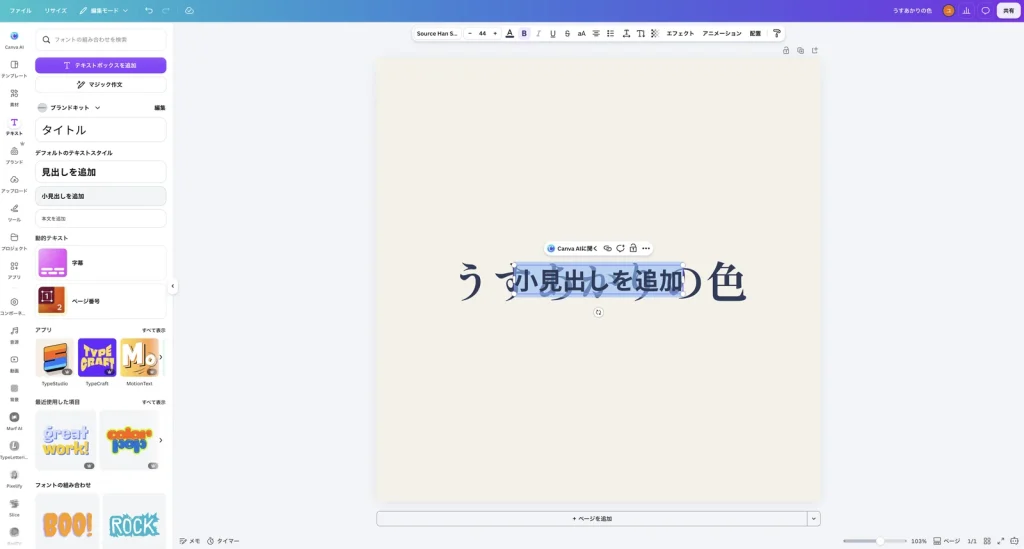The image size is (1024, 549).
Task: Open the Murf AI sidebar app
Action: coord(14,420)
